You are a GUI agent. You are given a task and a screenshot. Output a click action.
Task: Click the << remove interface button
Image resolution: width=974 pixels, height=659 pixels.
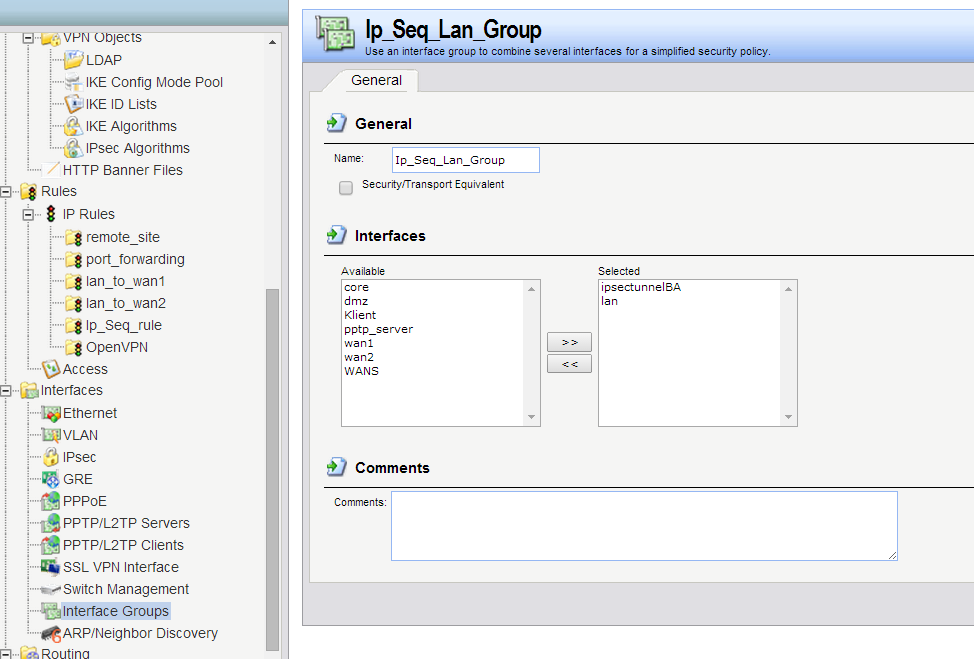[x=569, y=364]
